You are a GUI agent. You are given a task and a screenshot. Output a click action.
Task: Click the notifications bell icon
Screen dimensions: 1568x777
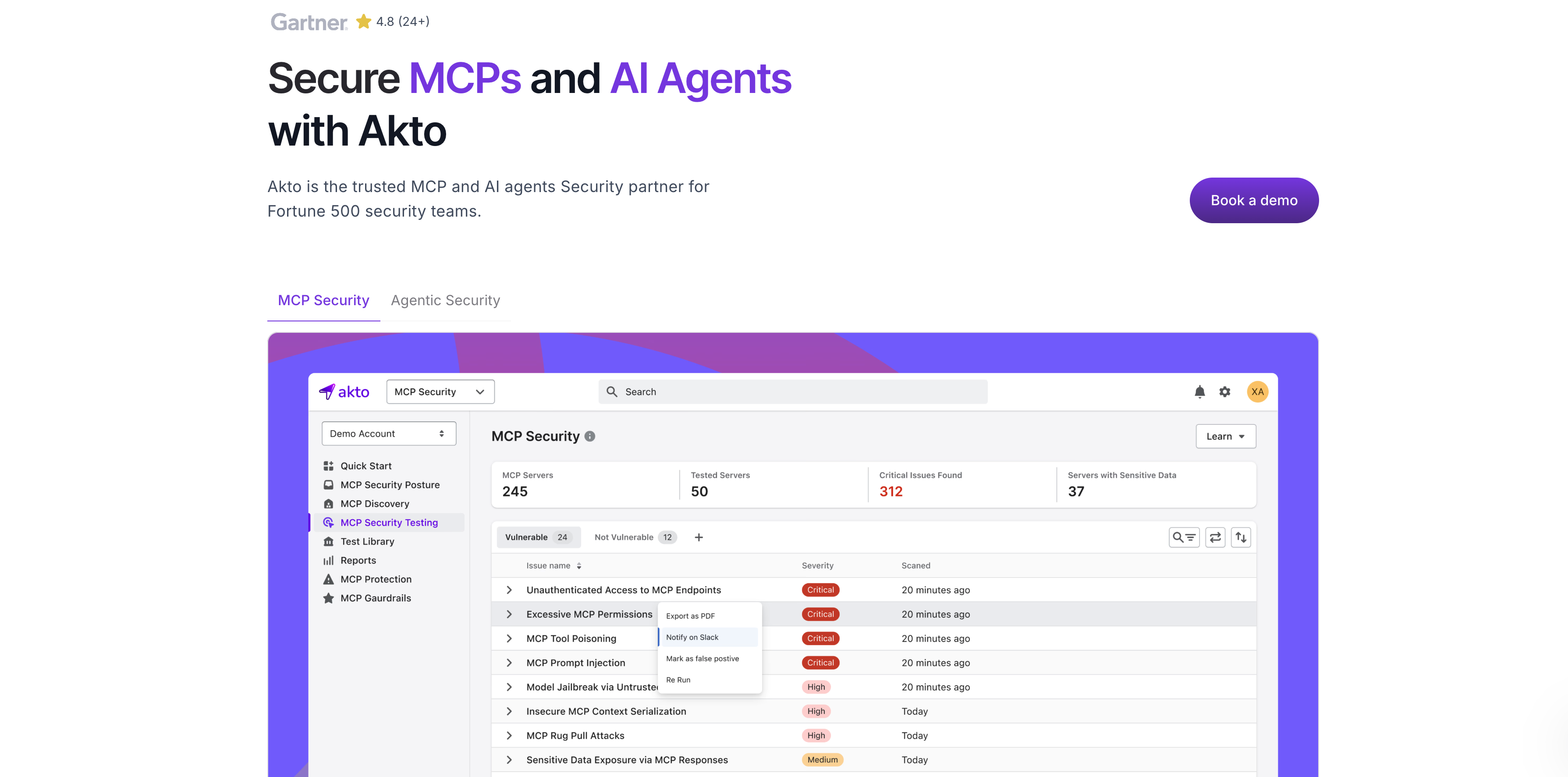(1199, 392)
